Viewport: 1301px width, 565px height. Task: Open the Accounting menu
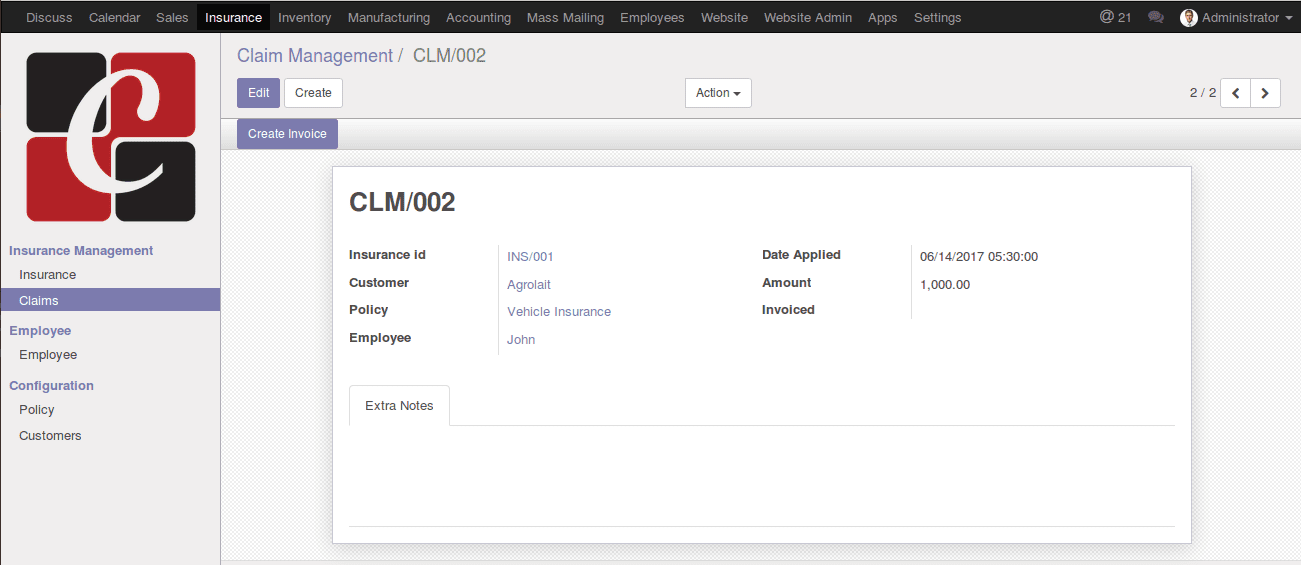coord(478,17)
